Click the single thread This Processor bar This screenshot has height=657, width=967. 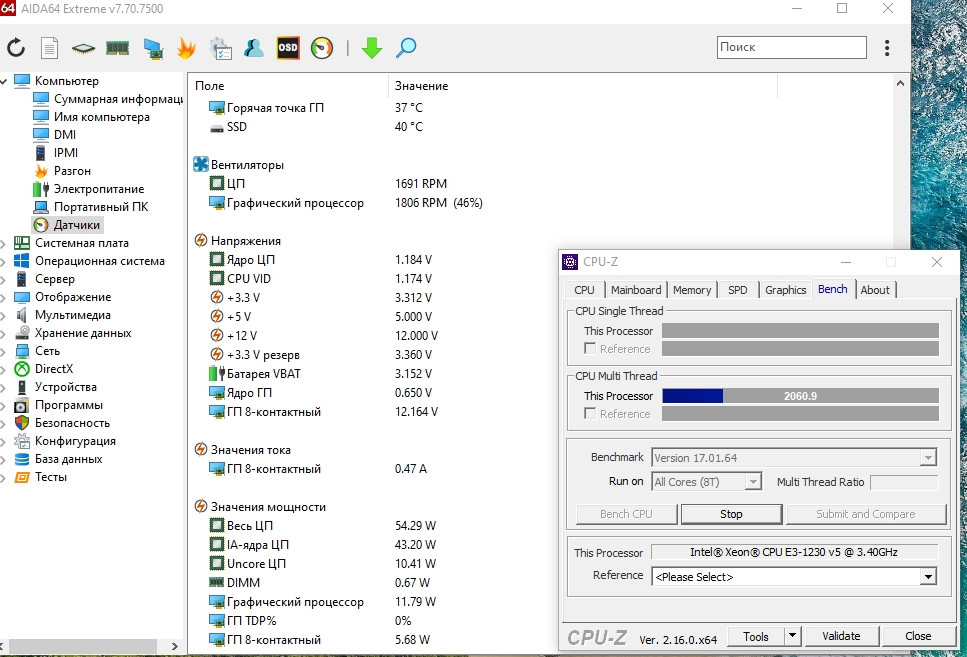pyautogui.click(x=800, y=331)
